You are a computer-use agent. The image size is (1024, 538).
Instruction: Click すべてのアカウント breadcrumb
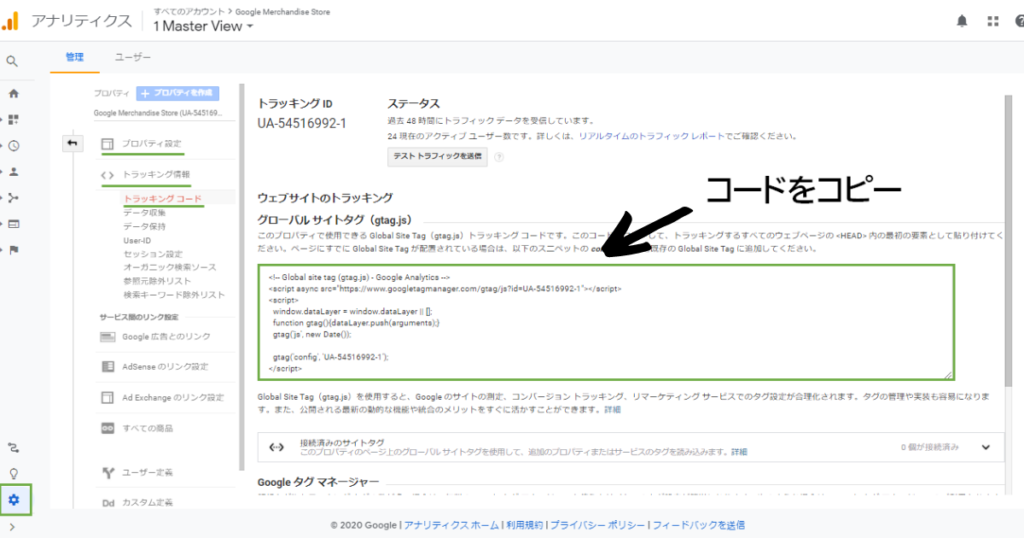(189, 12)
